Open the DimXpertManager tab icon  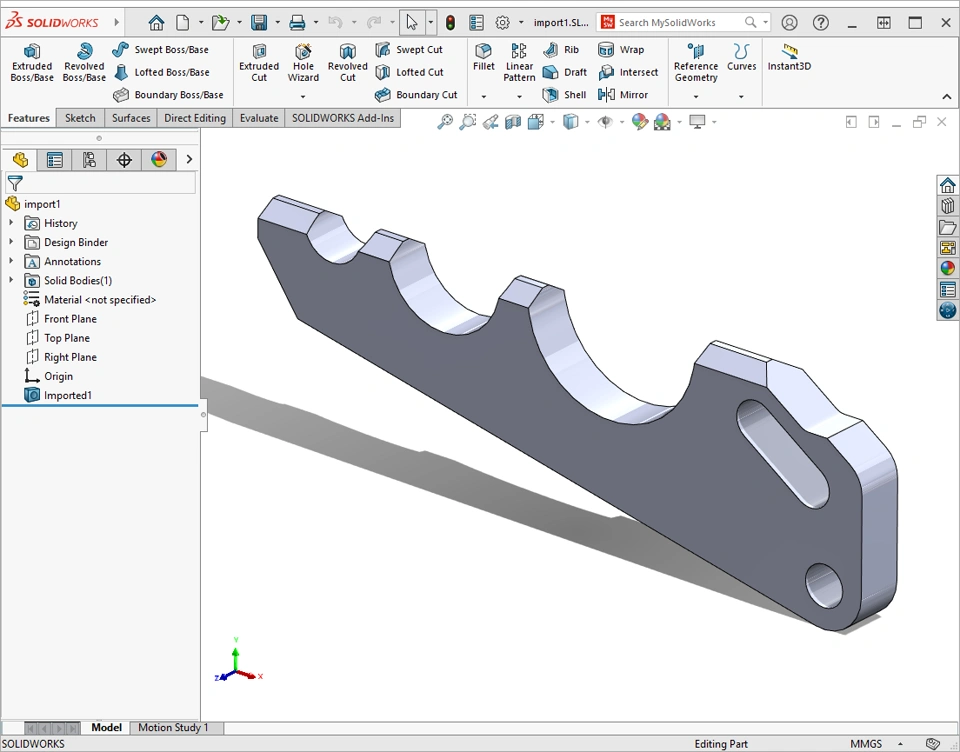point(124,160)
